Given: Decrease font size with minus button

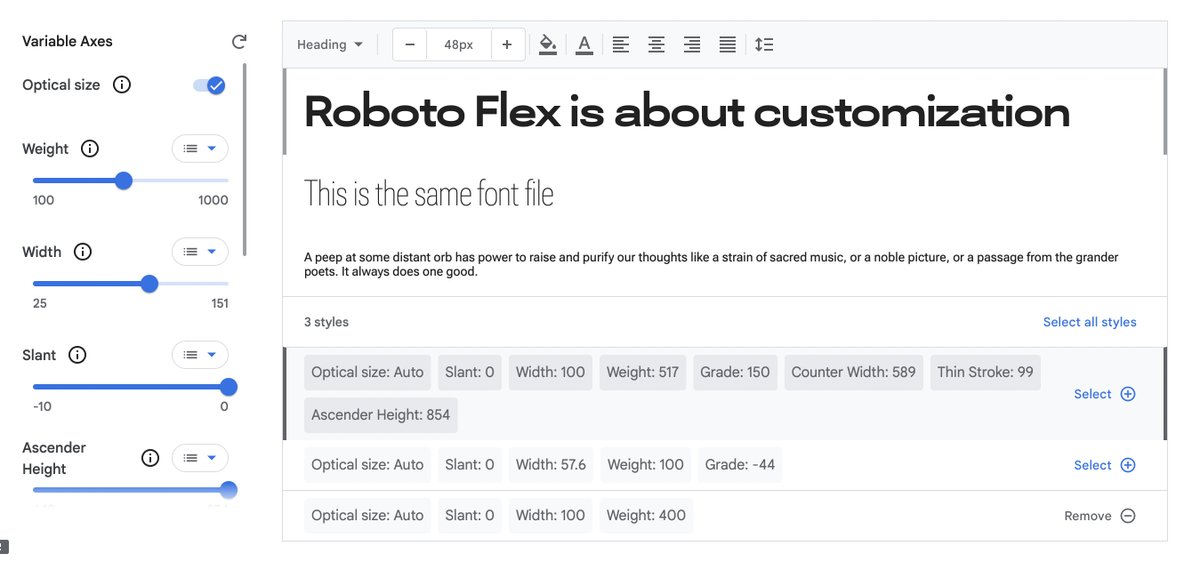Looking at the screenshot, I should click(410, 45).
